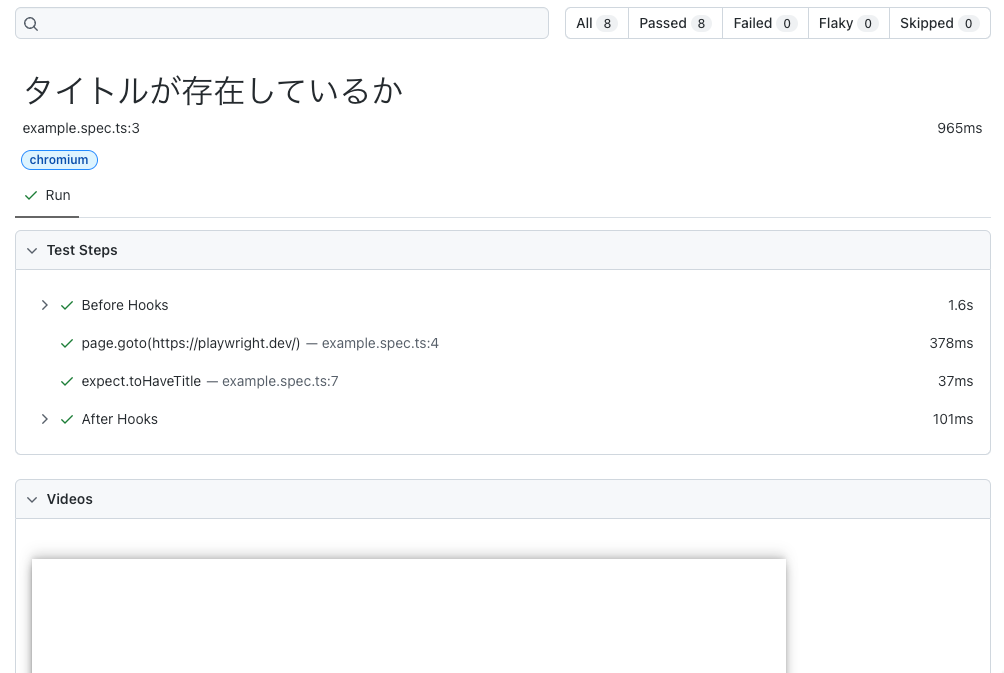Click the chromium project label
1004x673 pixels.
click(59, 160)
